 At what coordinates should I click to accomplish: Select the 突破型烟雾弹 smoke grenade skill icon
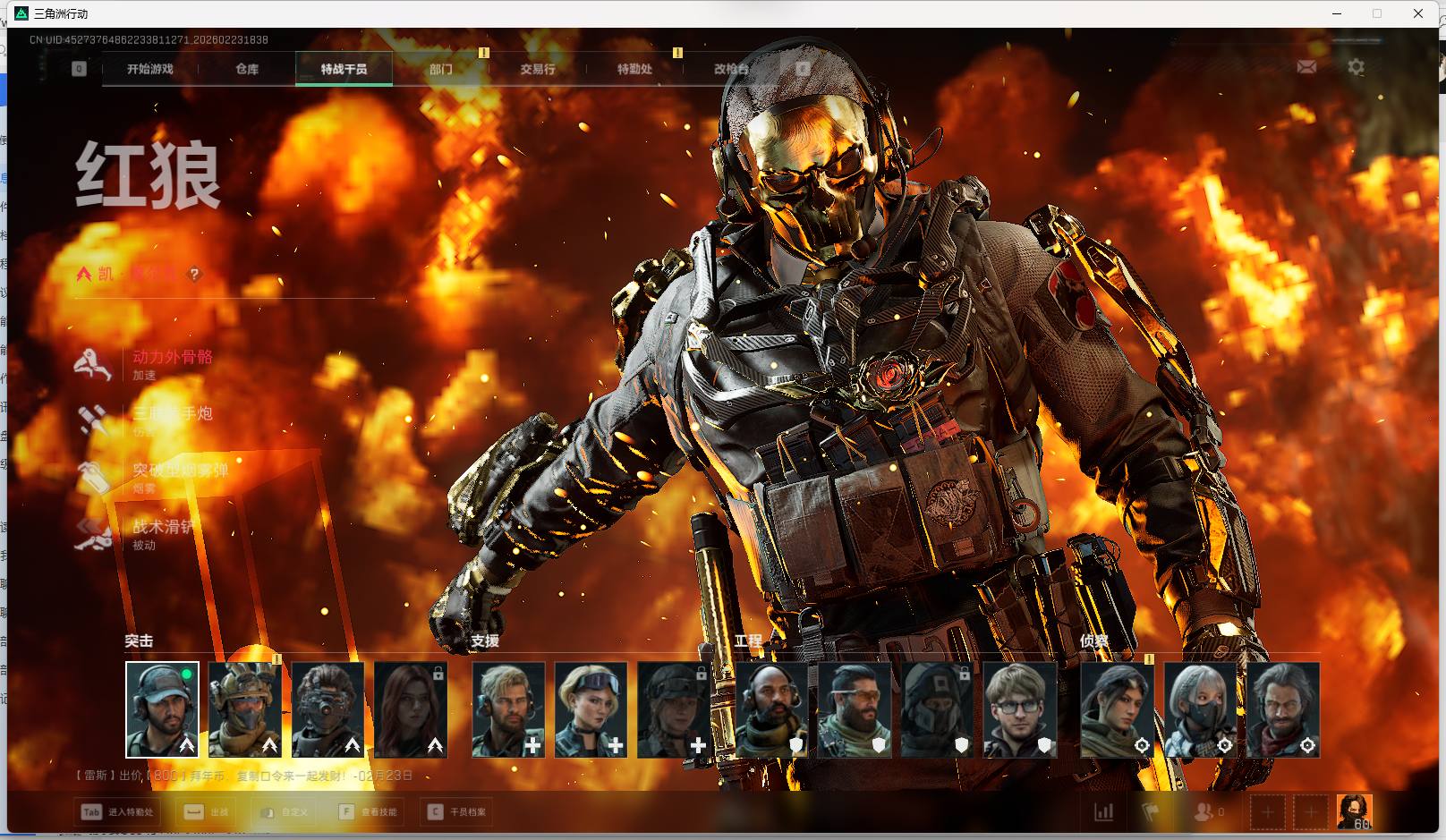93,477
